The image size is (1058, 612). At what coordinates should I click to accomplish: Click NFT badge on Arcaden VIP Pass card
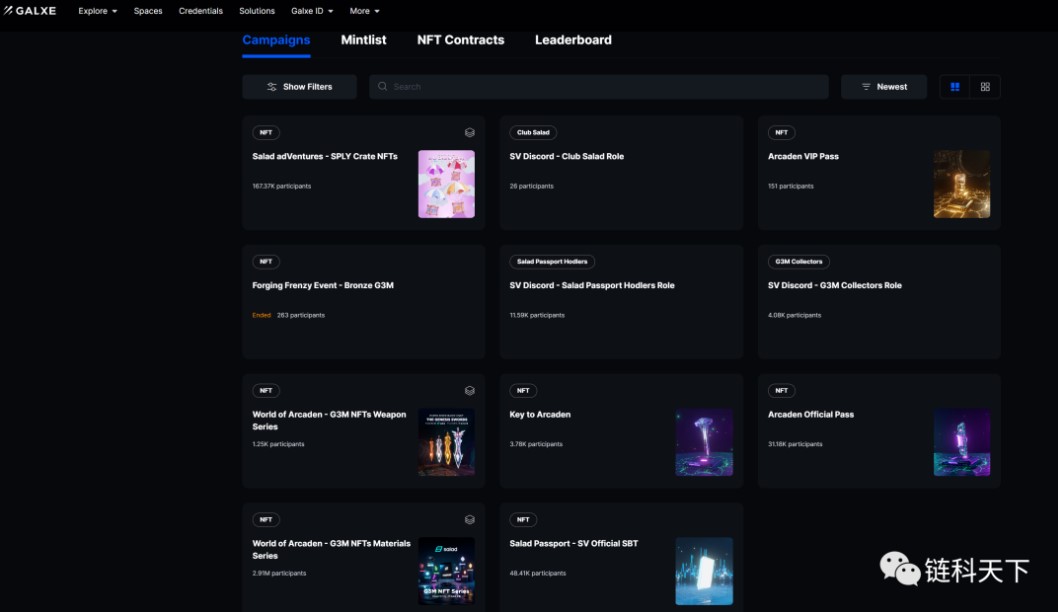[x=781, y=132]
